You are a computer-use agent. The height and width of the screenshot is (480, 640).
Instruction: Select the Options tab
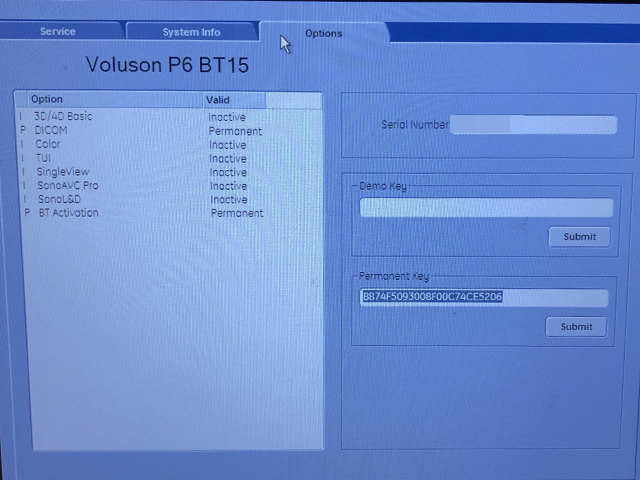point(324,33)
